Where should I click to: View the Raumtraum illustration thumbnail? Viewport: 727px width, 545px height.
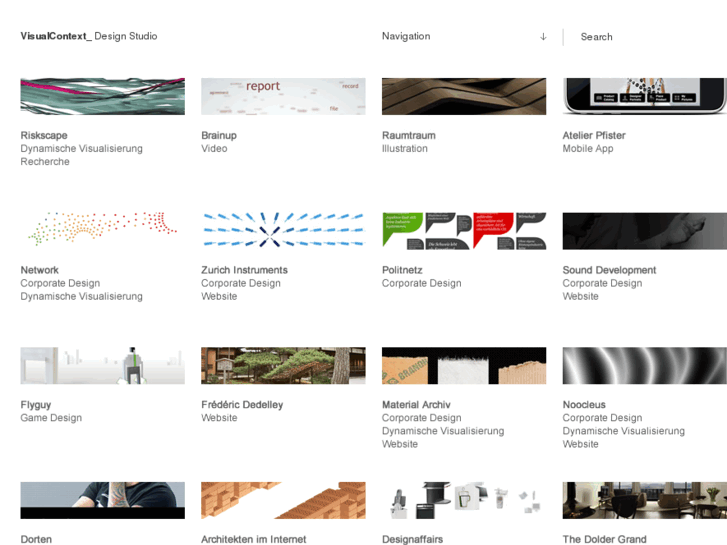point(464,96)
